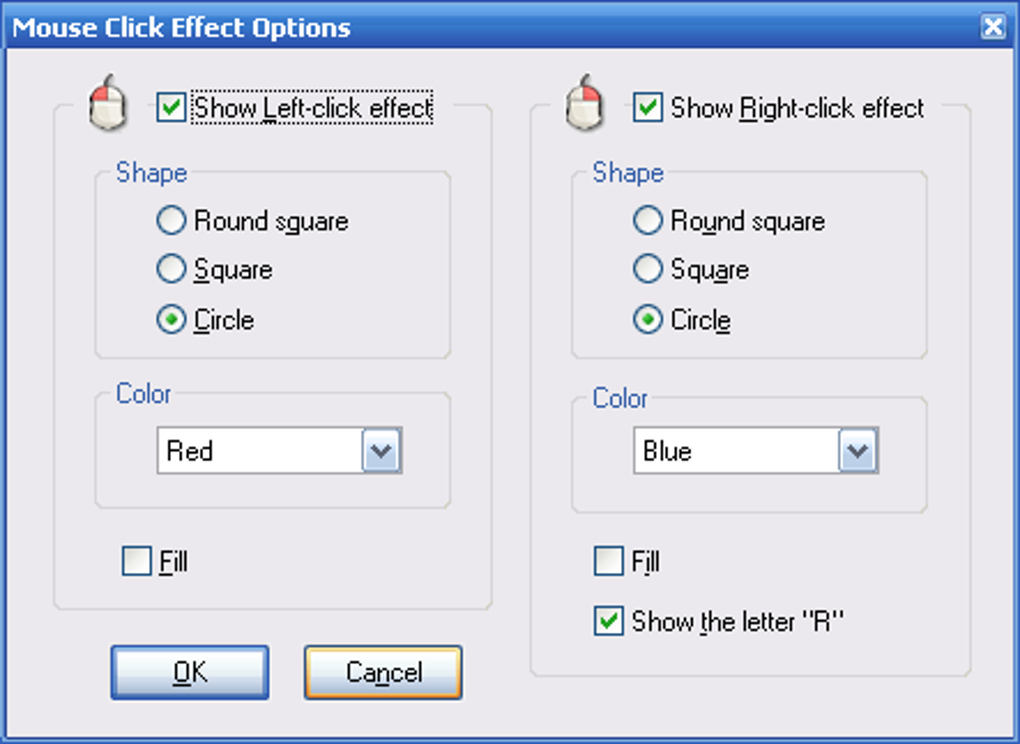Select Square shape for left-click
Image resolution: width=1020 pixels, height=744 pixels.
[172, 269]
